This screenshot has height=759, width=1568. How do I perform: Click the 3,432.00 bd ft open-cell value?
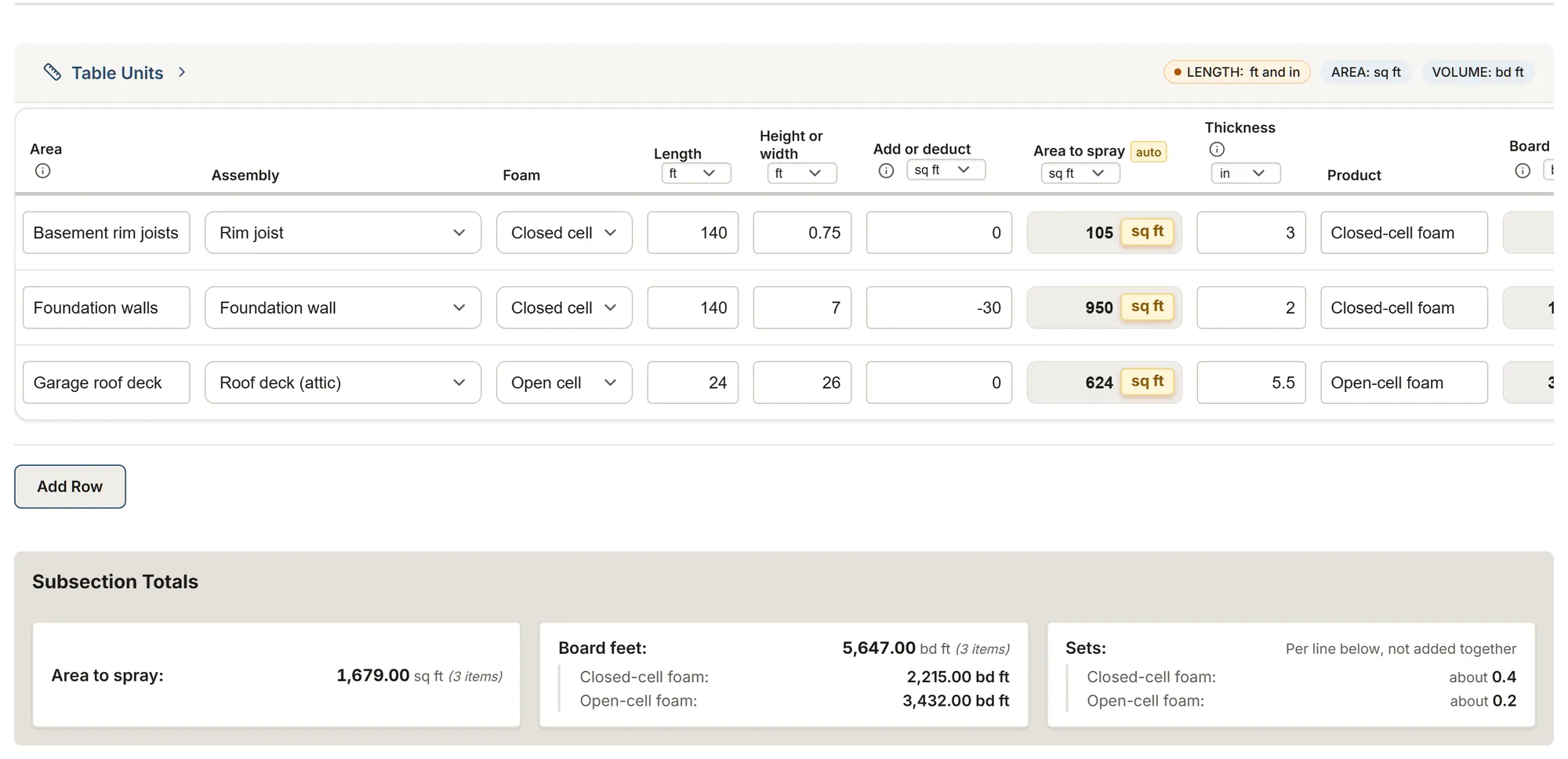956,701
